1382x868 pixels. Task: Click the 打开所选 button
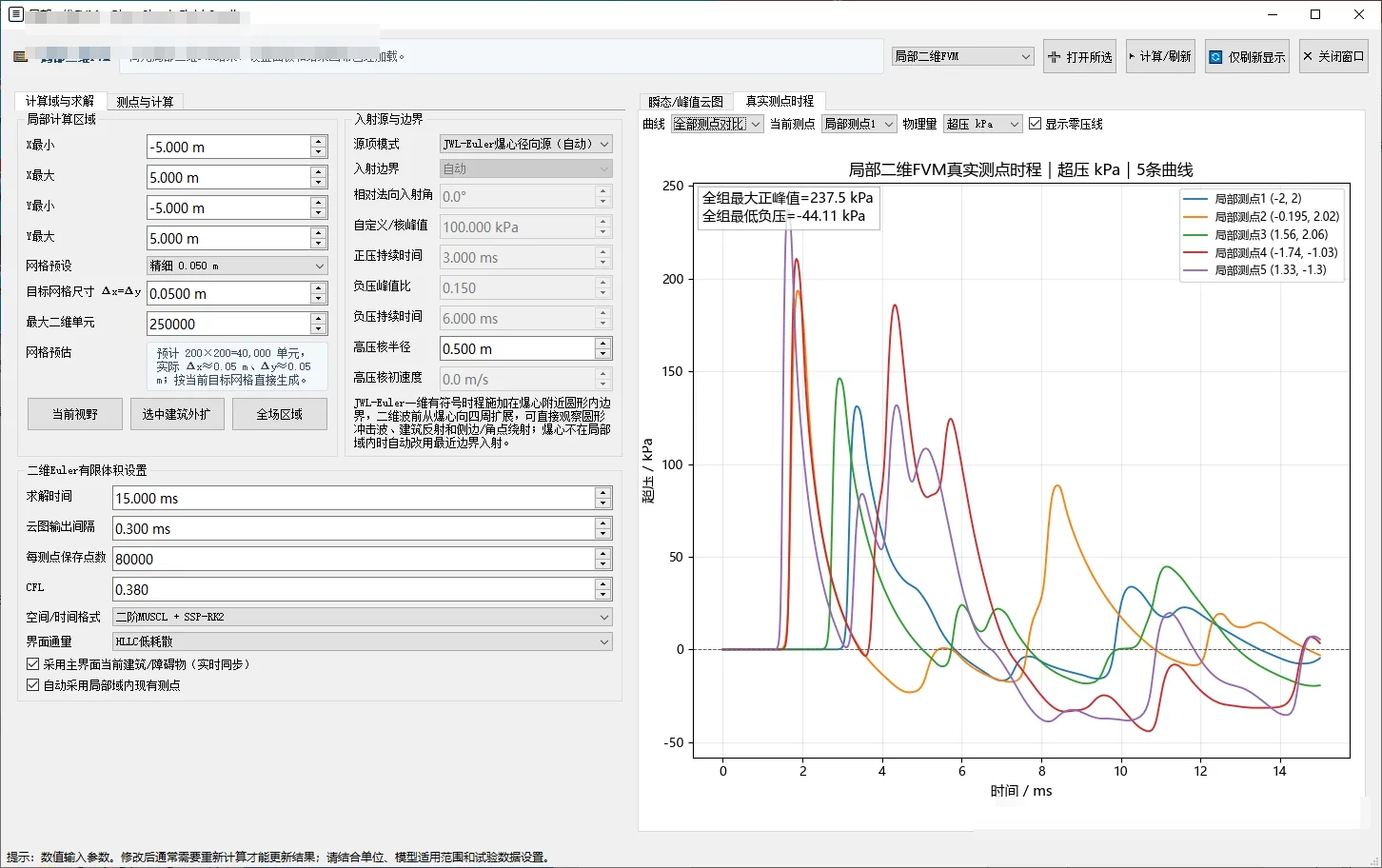pos(1080,57)
